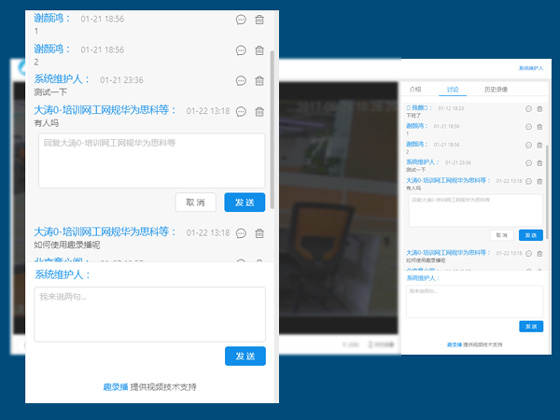
Task: Click reply icon on 有人吗 comment
Action: (x=241, y=112)
